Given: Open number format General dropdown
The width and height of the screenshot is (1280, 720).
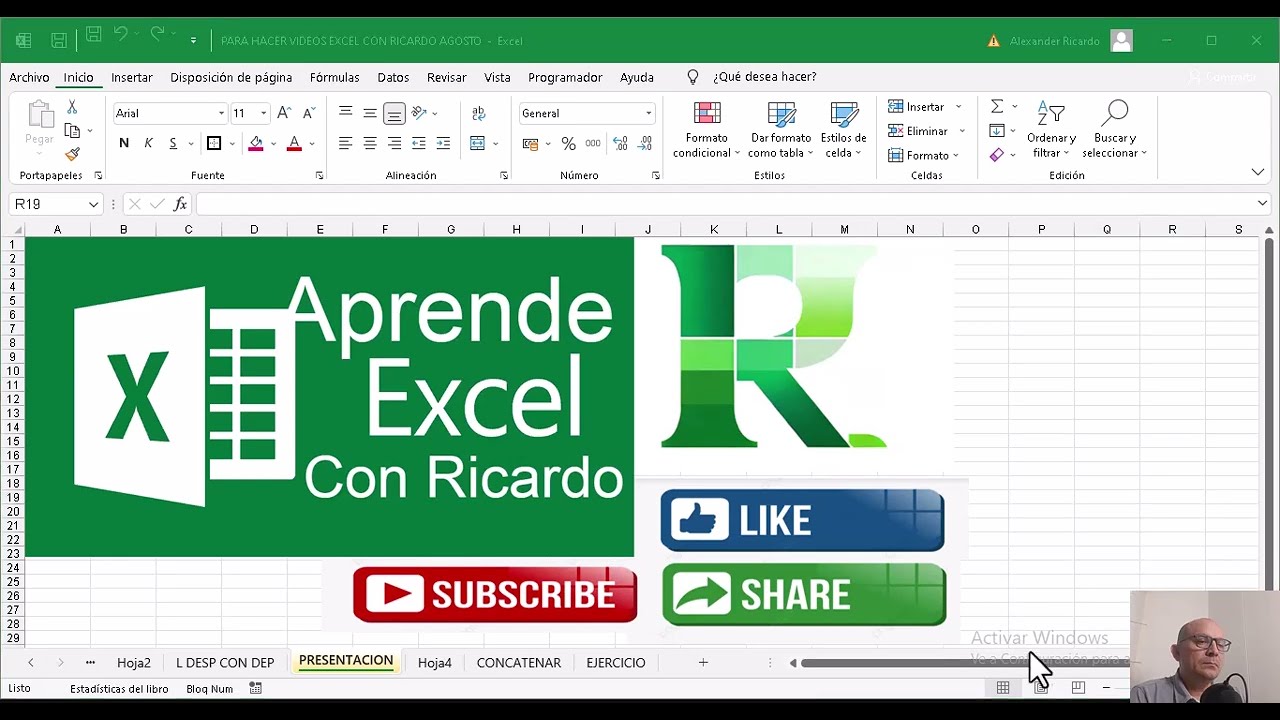Looking at the screenshot, I should pyautogui.click(x=648, y=113).
